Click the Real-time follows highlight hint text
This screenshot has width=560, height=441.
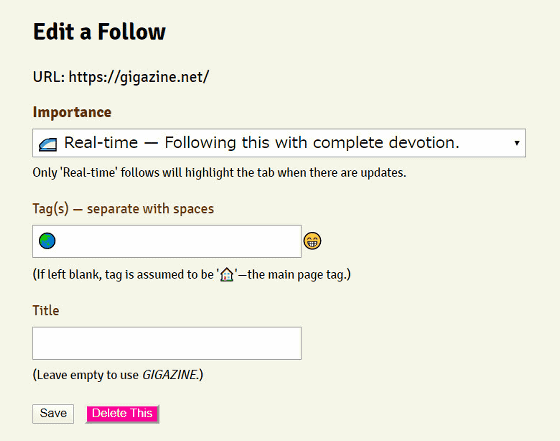coord(219,173)
